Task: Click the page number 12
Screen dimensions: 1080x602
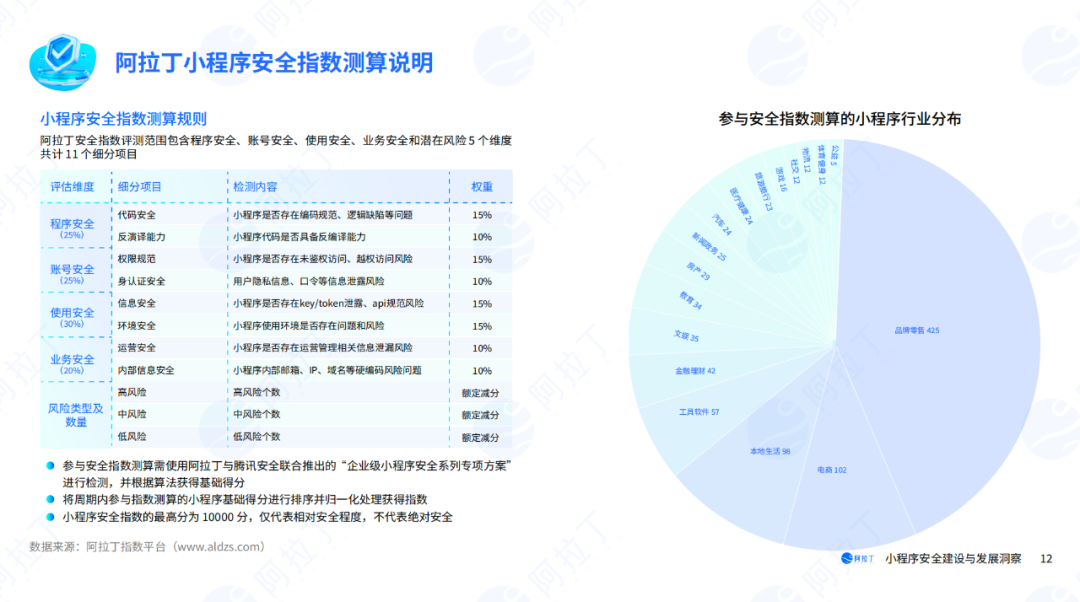Action: 1046,559
